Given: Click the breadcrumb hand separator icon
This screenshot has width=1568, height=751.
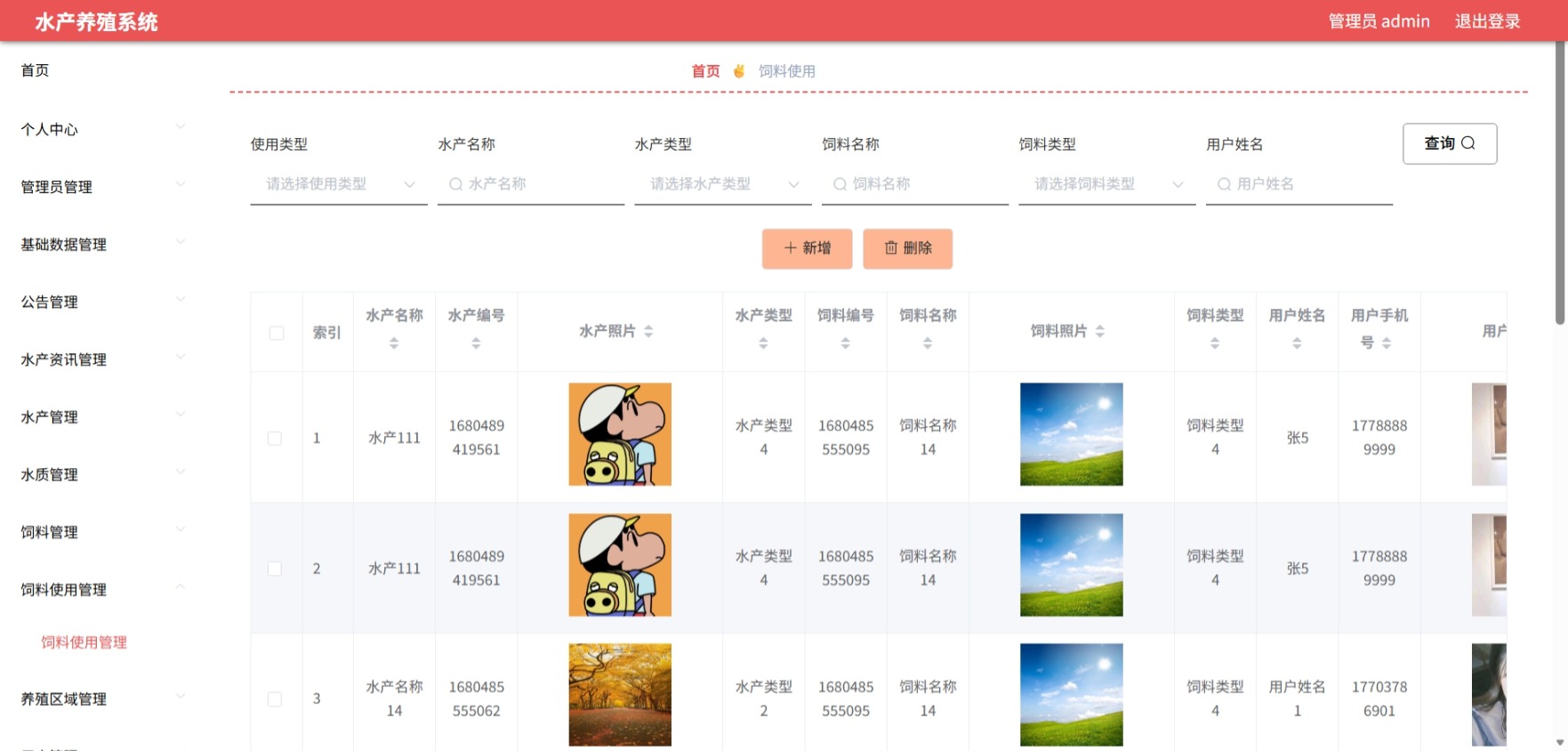Looking at the screenshot, I should click(739, 71).
